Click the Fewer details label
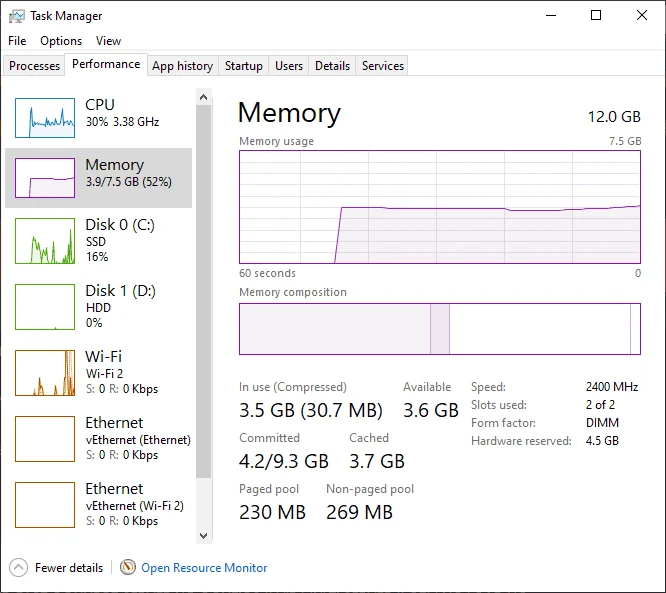Image resolution: width=666 pixels, height=593 pixels. click(x=69, y=568)
